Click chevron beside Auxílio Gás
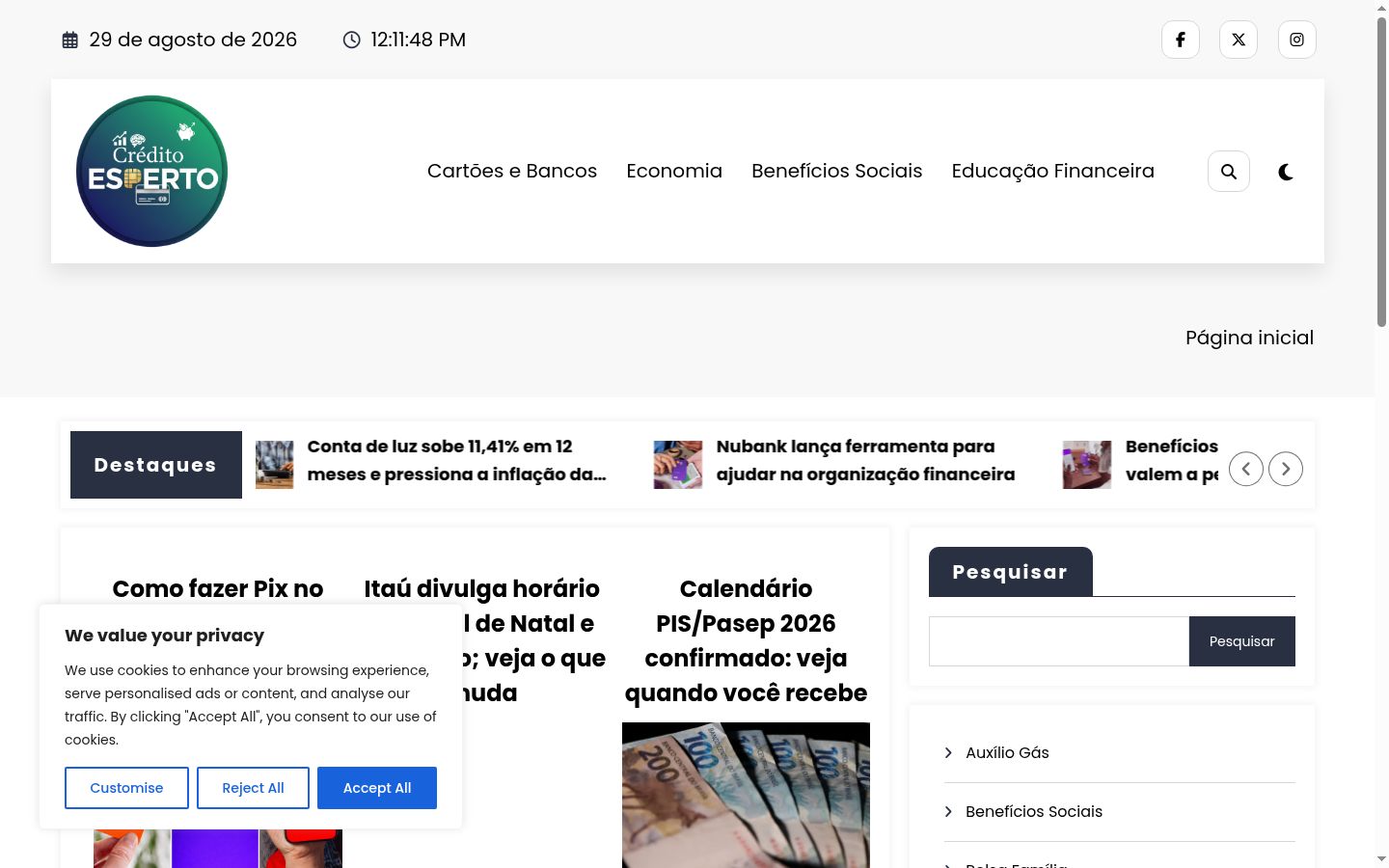This screenshot has width=1389, height=868. coord(948,752)
